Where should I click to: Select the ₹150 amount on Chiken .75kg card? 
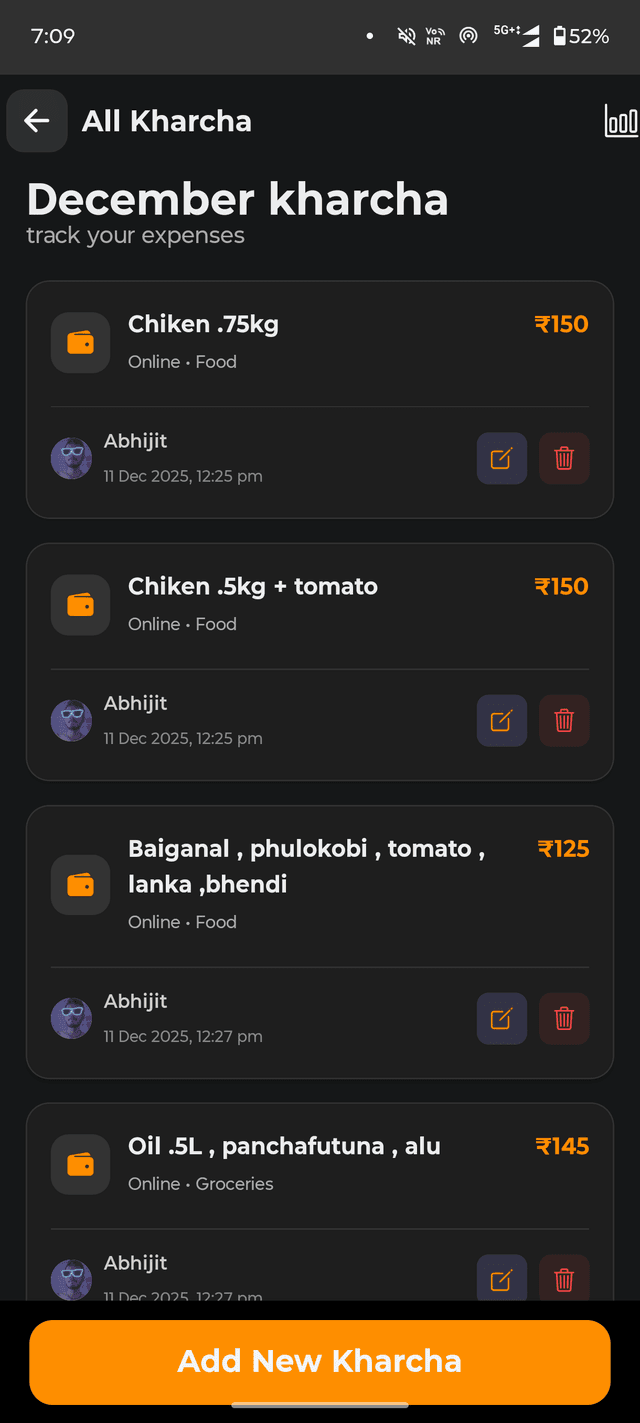click(x=561, y=323)
